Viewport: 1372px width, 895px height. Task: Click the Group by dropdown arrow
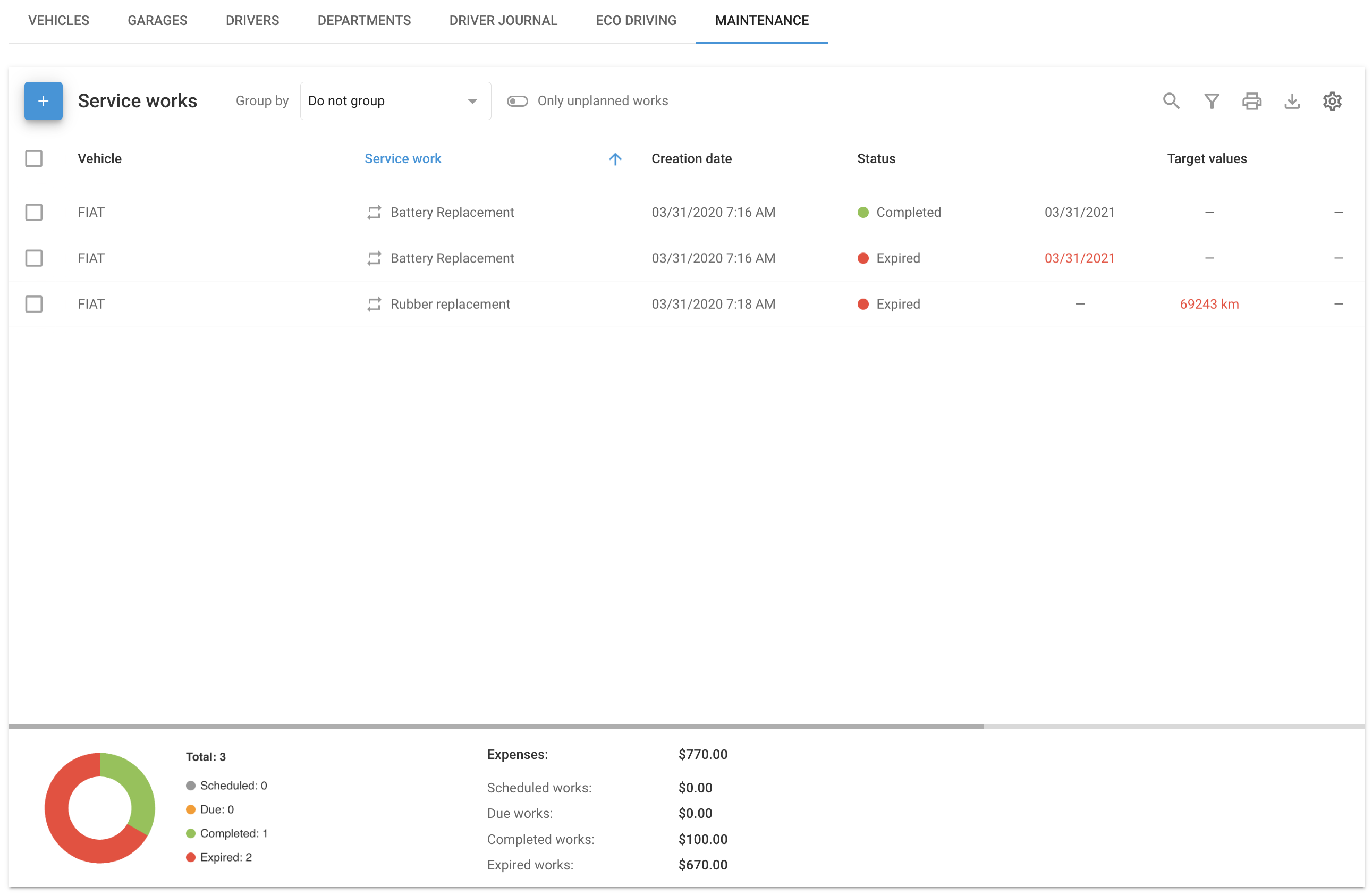tap(472, 102)
